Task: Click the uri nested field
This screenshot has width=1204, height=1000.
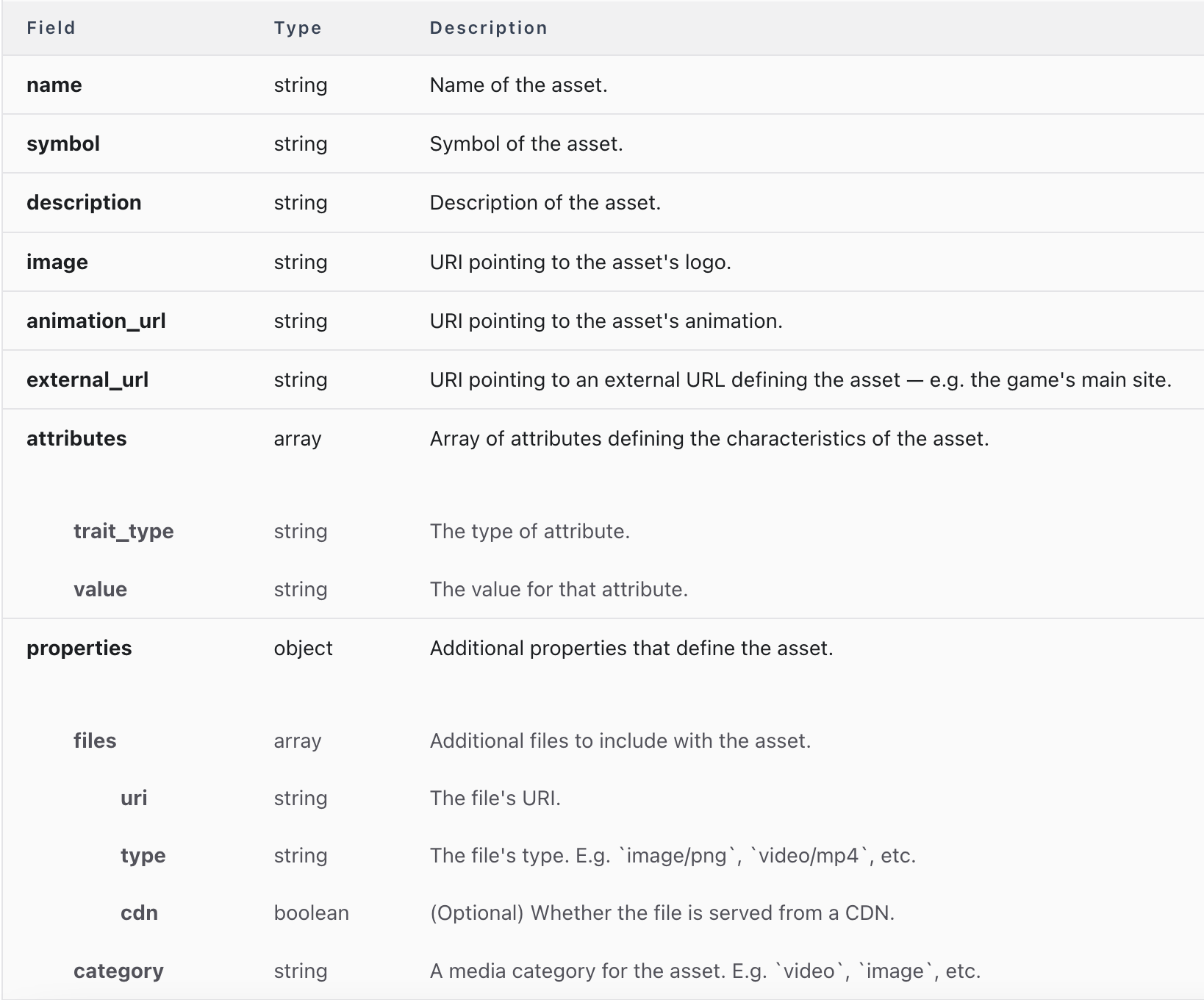Action: coord(134,798)
